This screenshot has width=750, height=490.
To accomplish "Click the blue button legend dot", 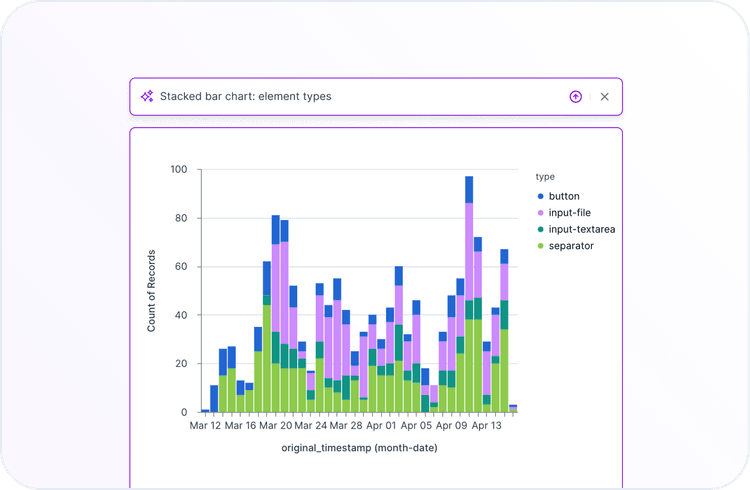I will (540, 196).
